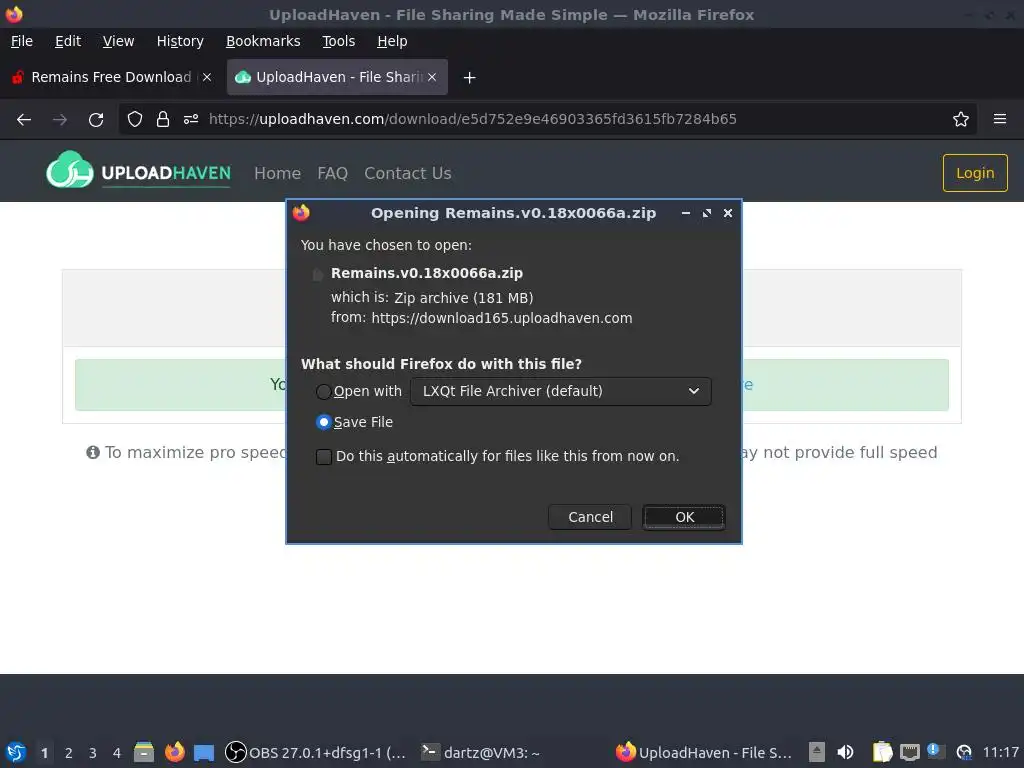Open the Home link on UploadHaven
1024x768 pixels.
[x=278, y=173]
